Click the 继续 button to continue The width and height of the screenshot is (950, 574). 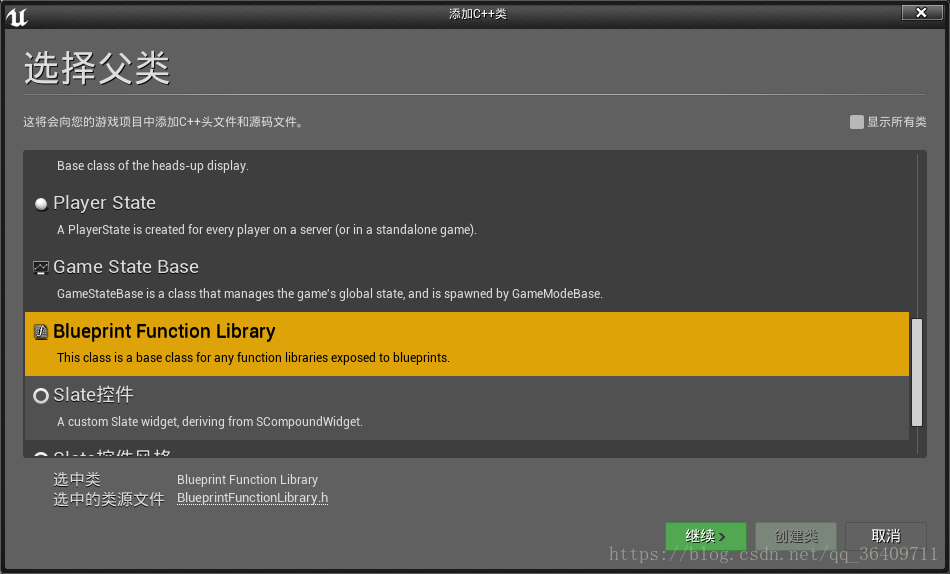click(x=705, y=536)
